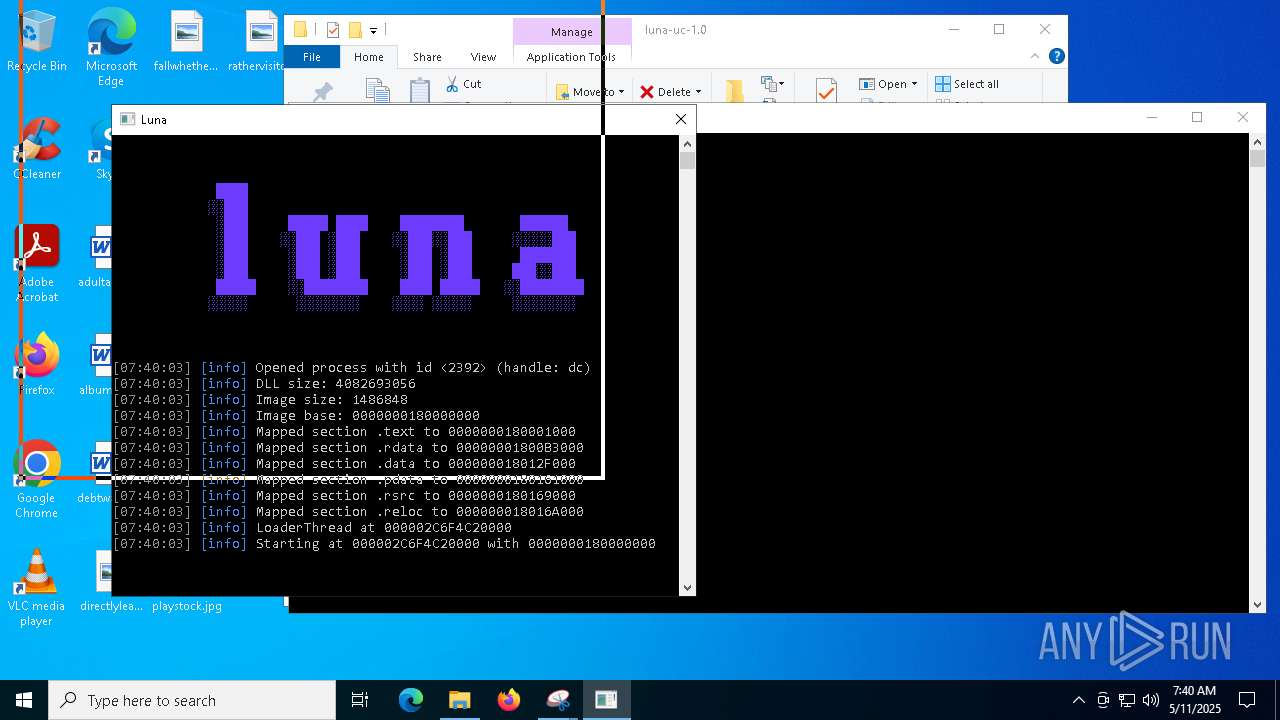
Task: Click Select all in Explorer ribbon
Action: [966, 84]
